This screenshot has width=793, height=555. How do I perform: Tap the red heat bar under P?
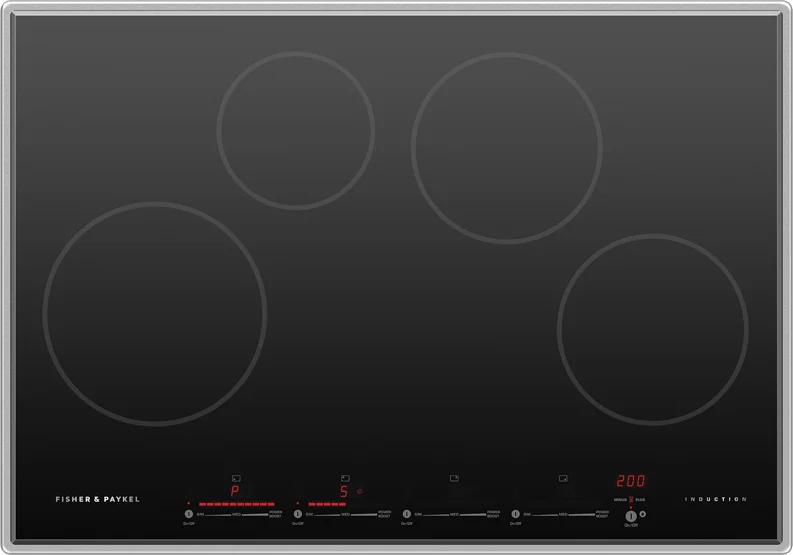(237, 504)
